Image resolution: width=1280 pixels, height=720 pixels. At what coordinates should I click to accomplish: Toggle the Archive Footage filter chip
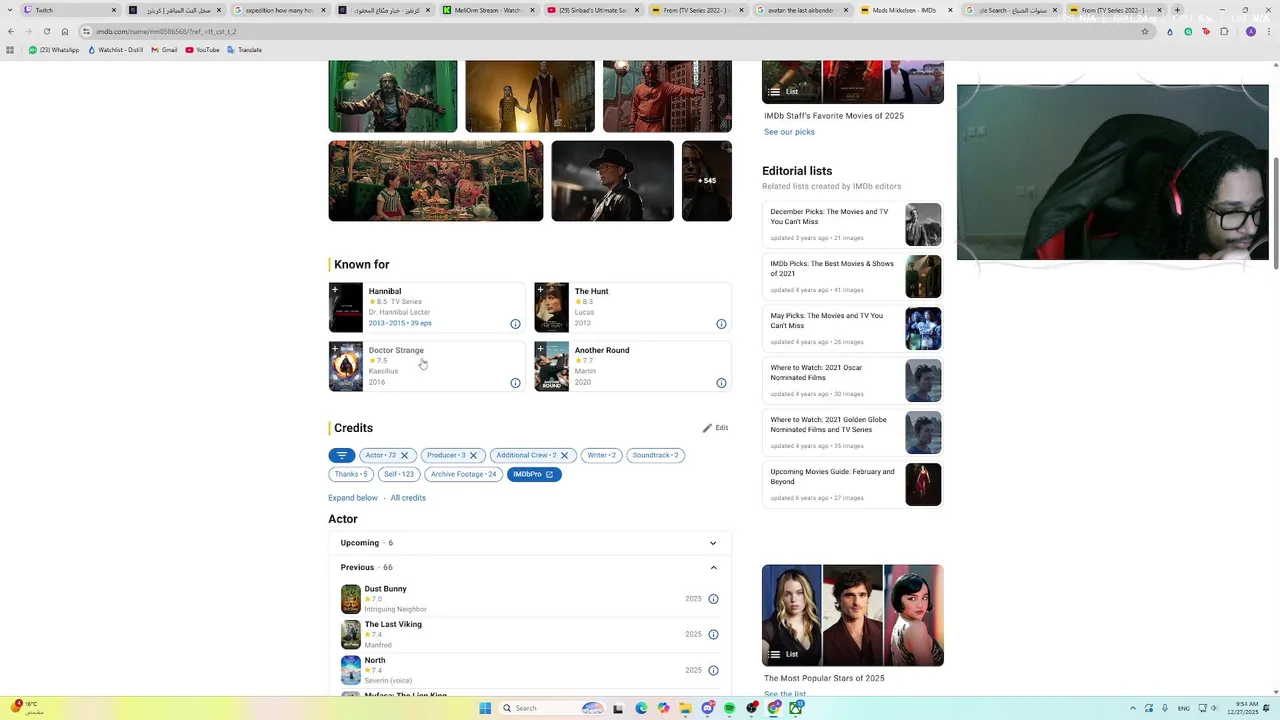(463, 474)
